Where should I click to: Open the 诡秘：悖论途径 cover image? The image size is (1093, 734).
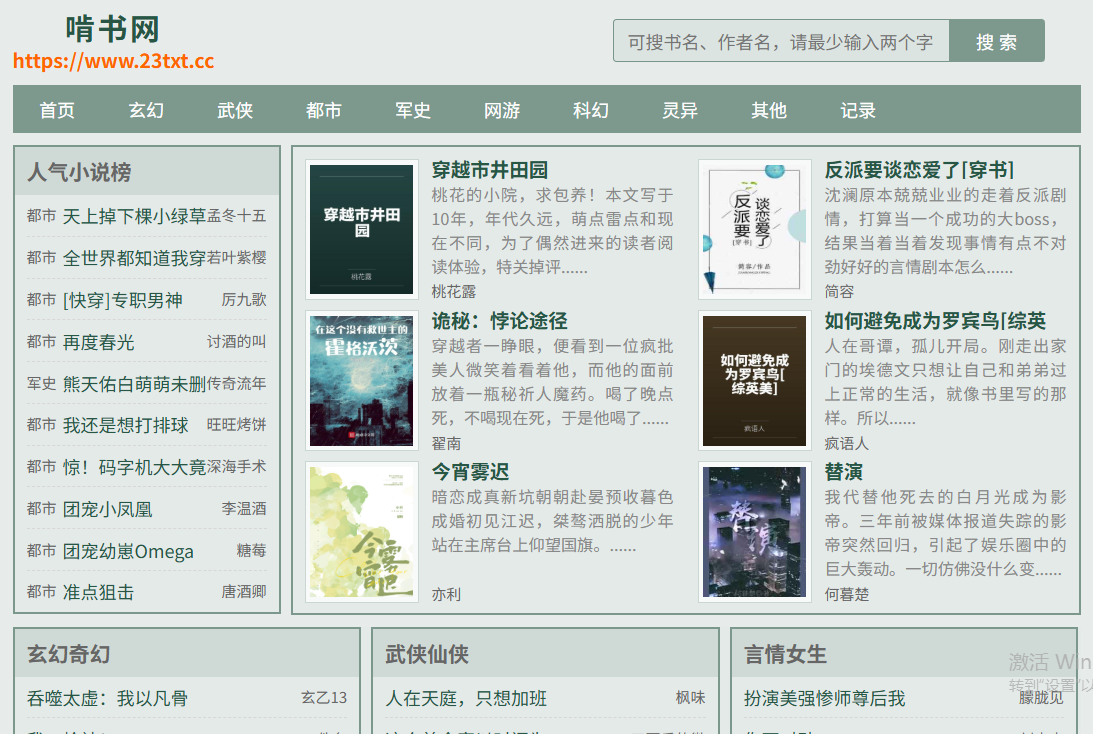tap(362, 381)
